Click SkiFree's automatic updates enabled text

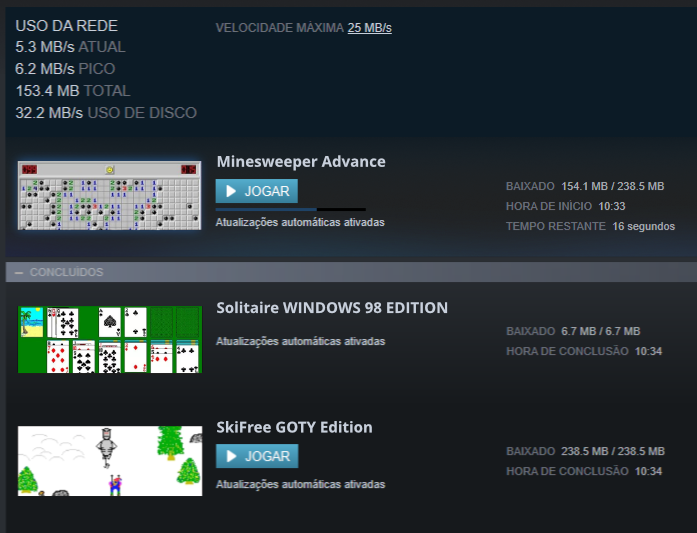coord(300,484)
